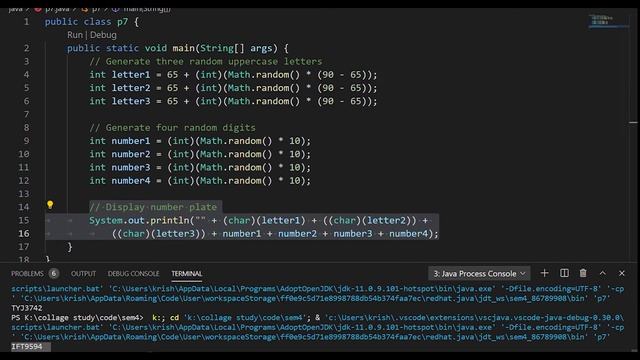The width and height of the screenshot is (640, 360).
Task: Click class name 'p7' on line 1
Action: [122, 22]
